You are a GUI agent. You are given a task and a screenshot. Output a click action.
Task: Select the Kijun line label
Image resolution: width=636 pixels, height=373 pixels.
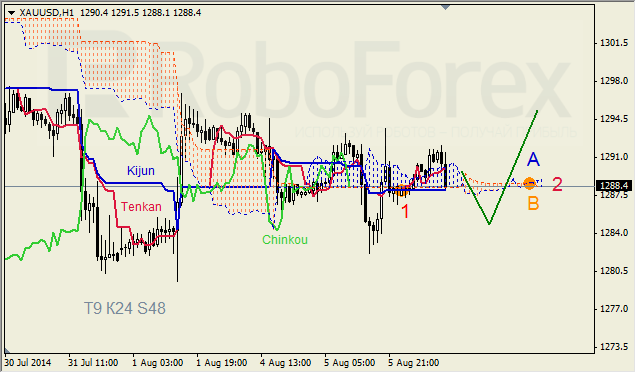click(x=141, y=171)
